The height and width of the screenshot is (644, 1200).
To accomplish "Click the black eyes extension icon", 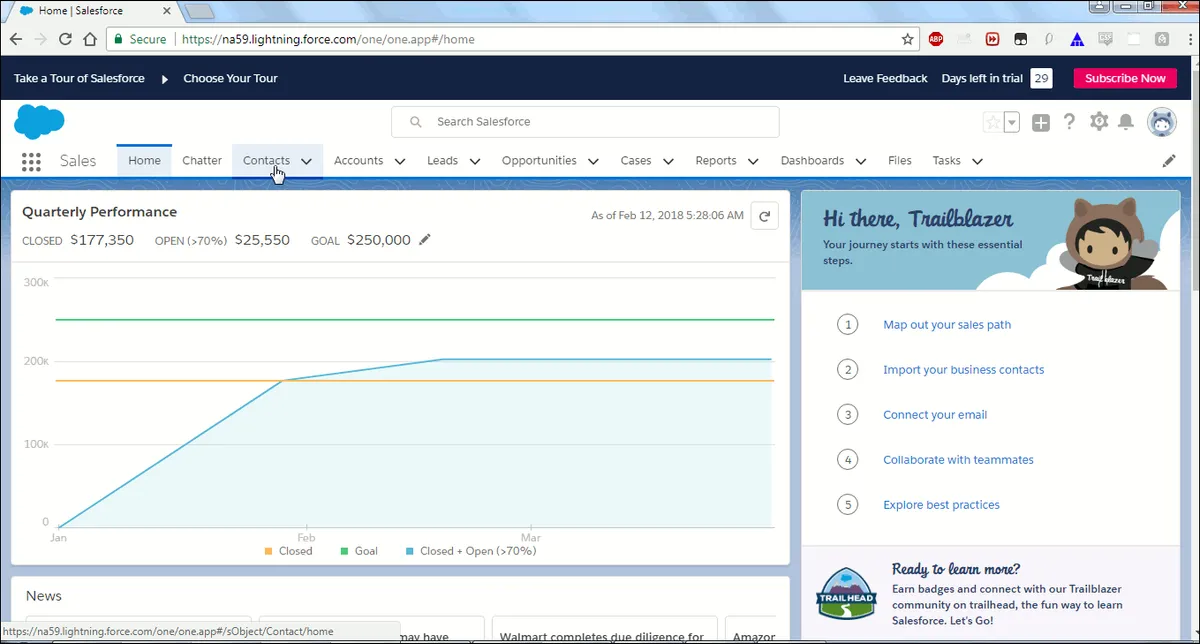I will coord(1020,39).
